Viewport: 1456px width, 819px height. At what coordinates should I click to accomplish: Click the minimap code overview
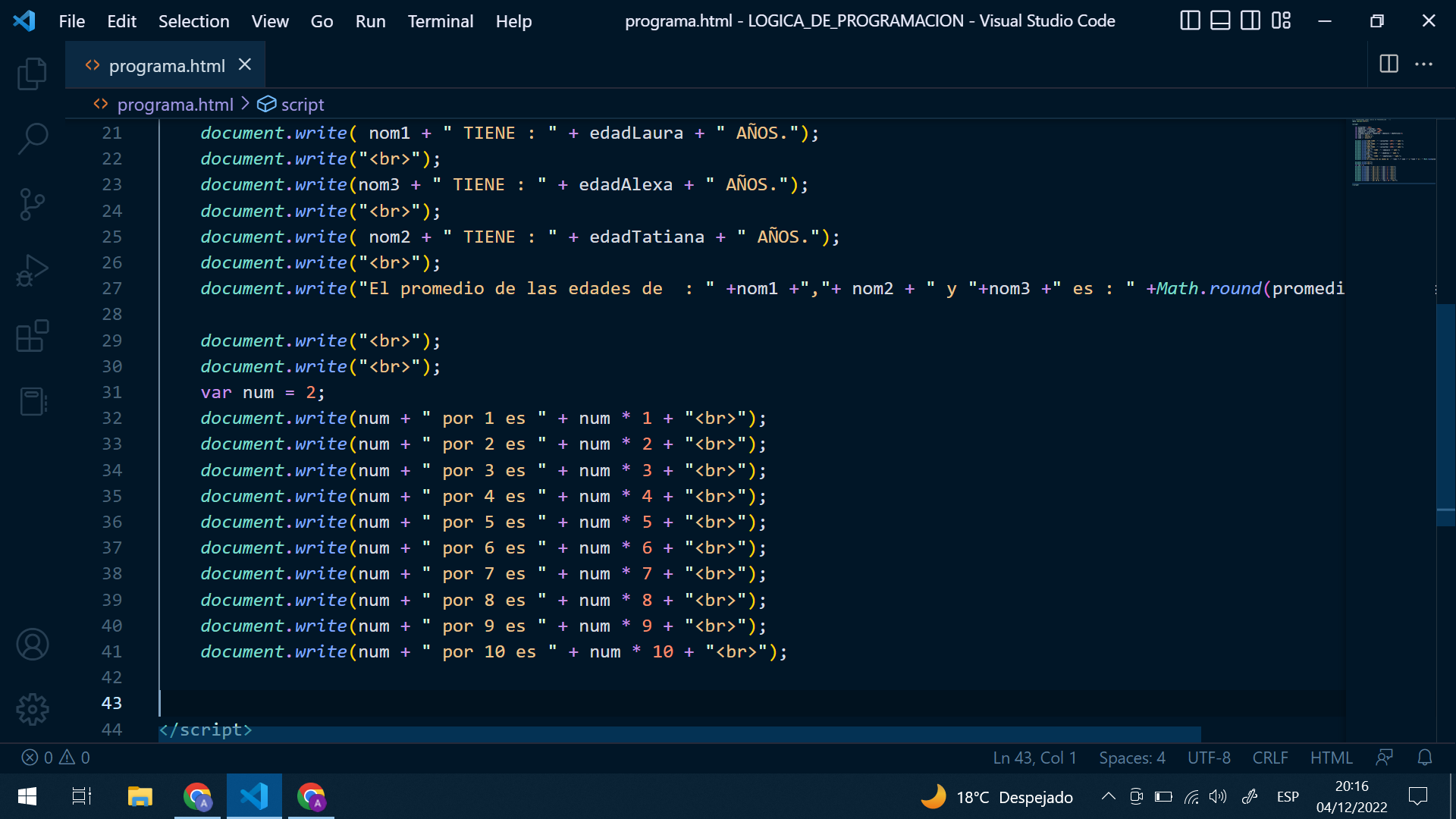coord(1392,152)
